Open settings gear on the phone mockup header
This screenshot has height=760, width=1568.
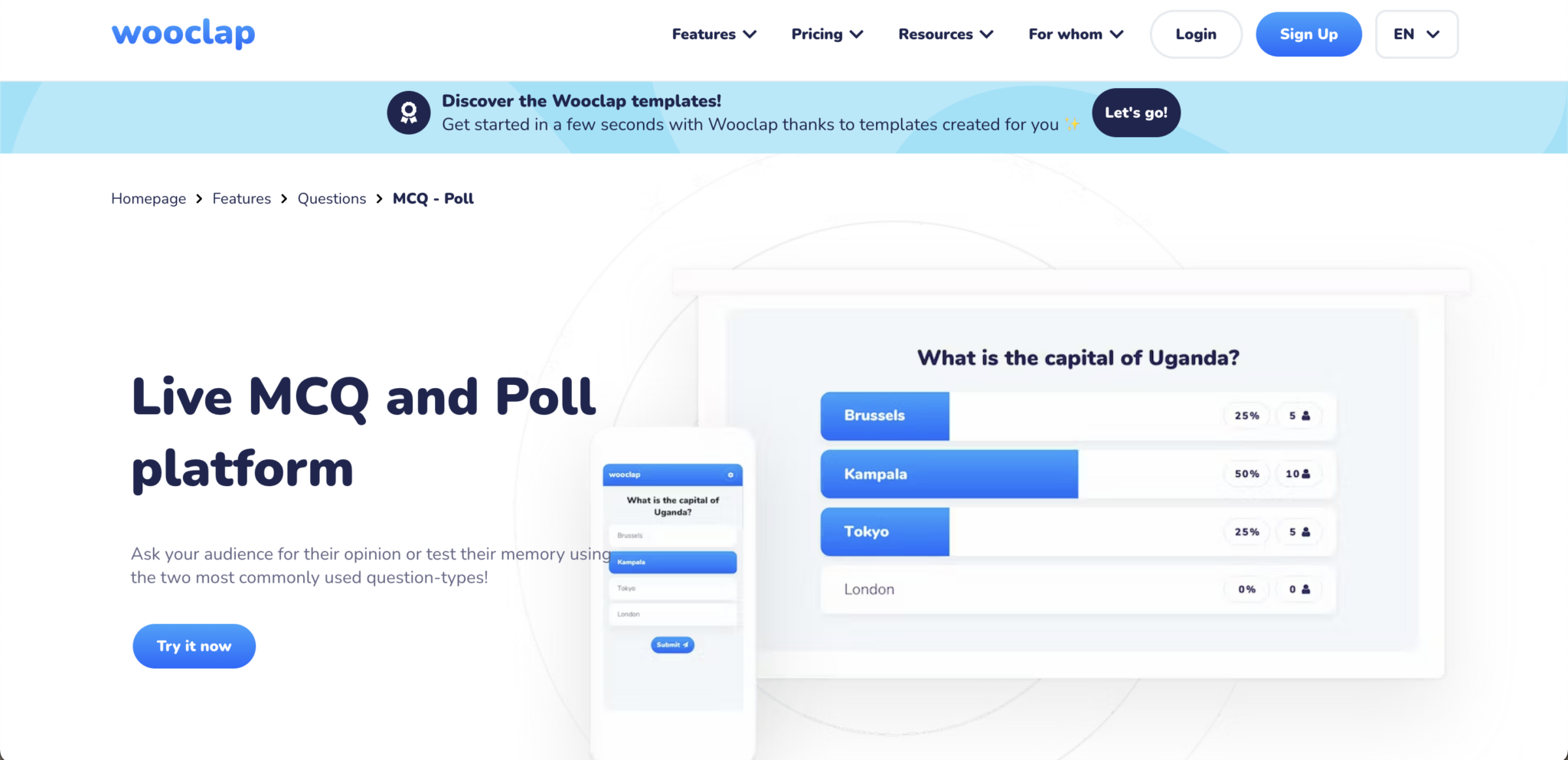point(730,475)
